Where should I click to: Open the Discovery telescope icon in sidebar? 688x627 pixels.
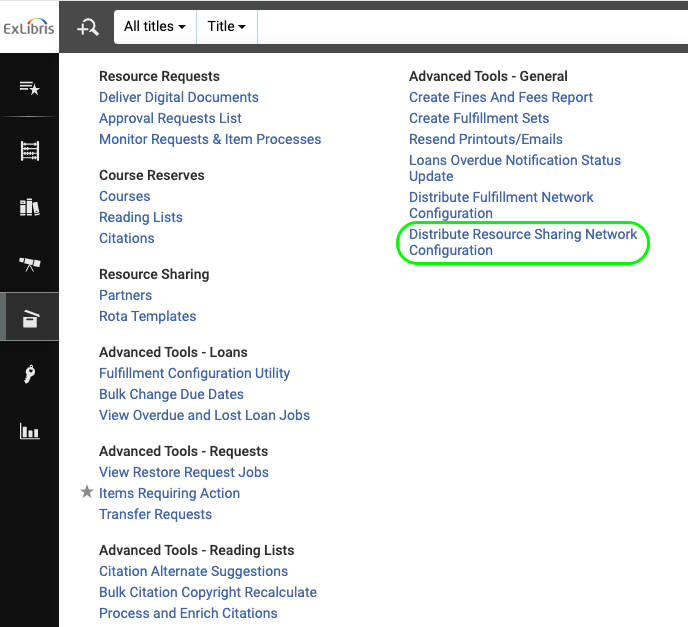point(29,264)
